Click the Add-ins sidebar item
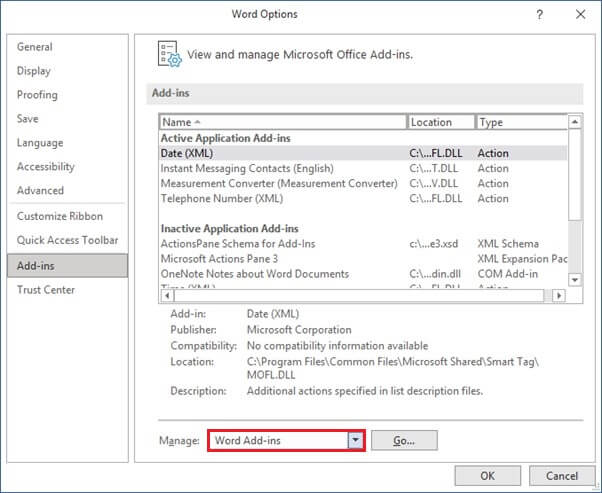This screenshot has height=493, width=602. [68, 265]
